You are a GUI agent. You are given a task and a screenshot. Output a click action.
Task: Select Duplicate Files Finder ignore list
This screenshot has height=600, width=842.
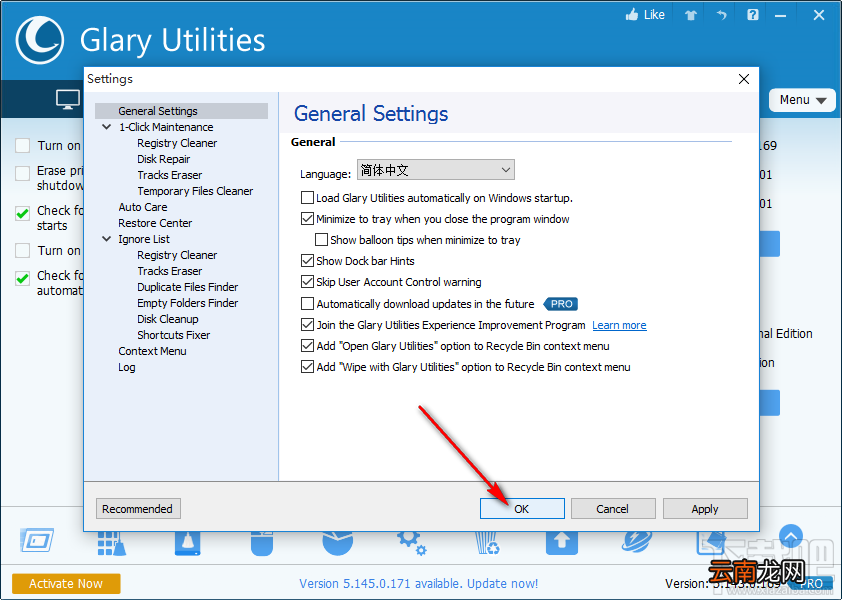187,287
